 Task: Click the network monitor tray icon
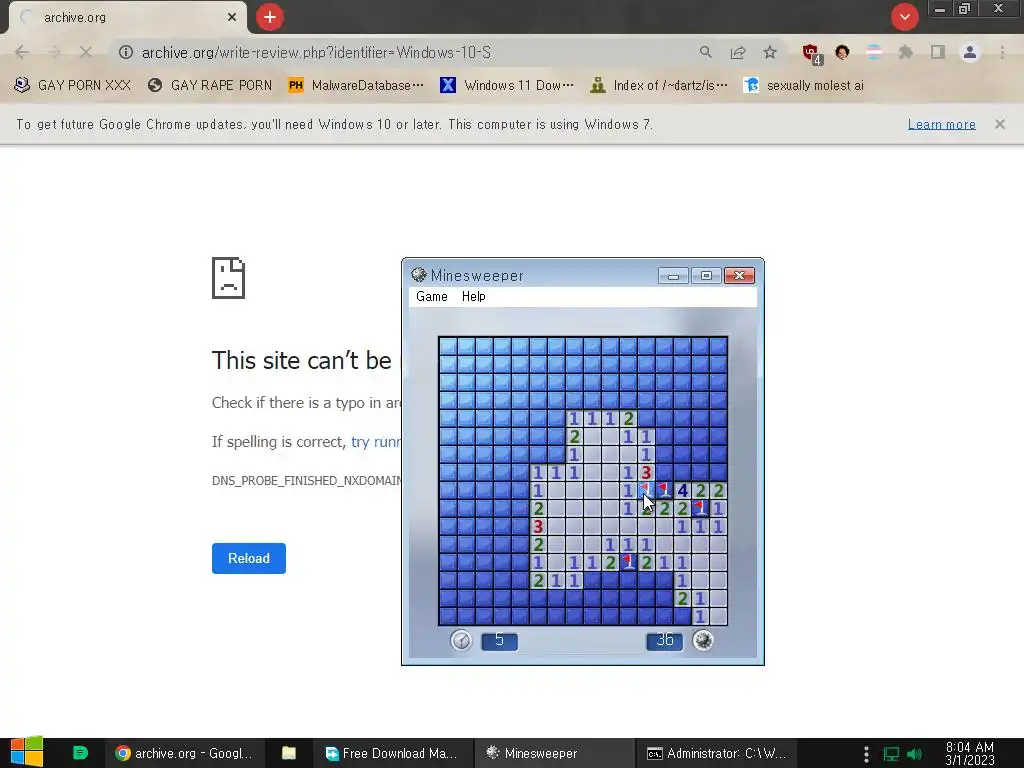[891, 754]
